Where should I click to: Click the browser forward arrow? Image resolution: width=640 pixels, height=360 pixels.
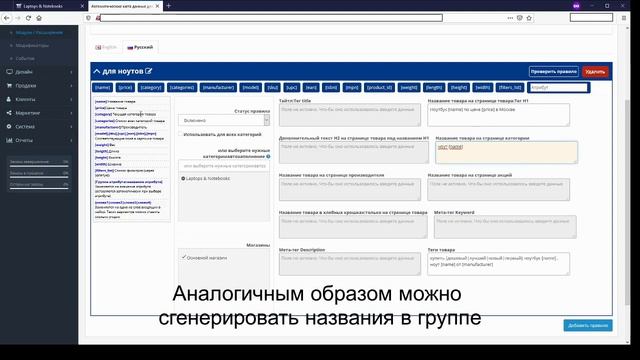tap(18, 18)
